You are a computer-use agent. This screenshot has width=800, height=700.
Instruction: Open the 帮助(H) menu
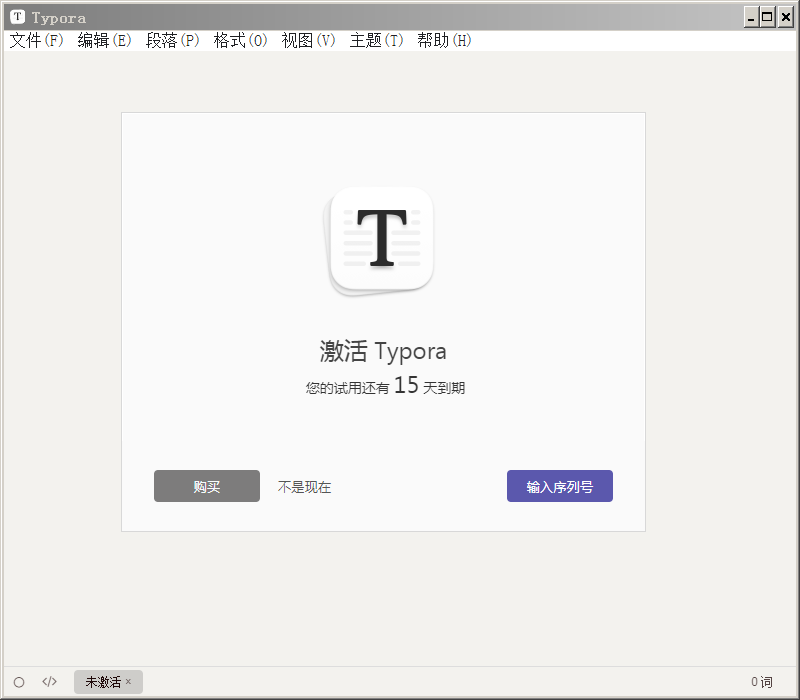(444, 40)
